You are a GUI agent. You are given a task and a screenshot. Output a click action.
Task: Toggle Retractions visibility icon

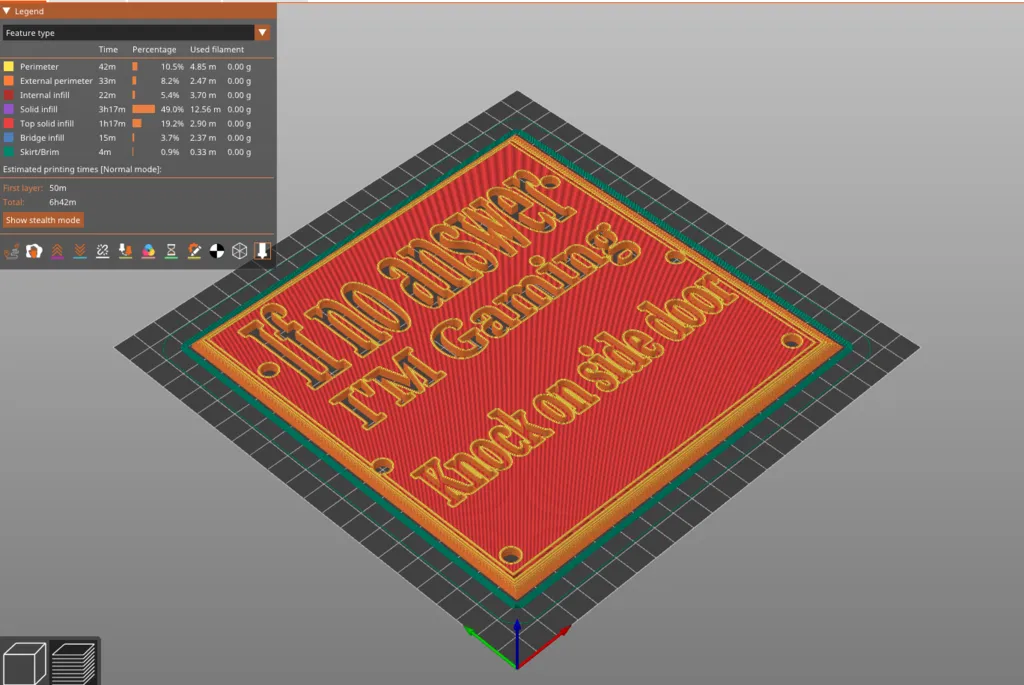(57, 251)
